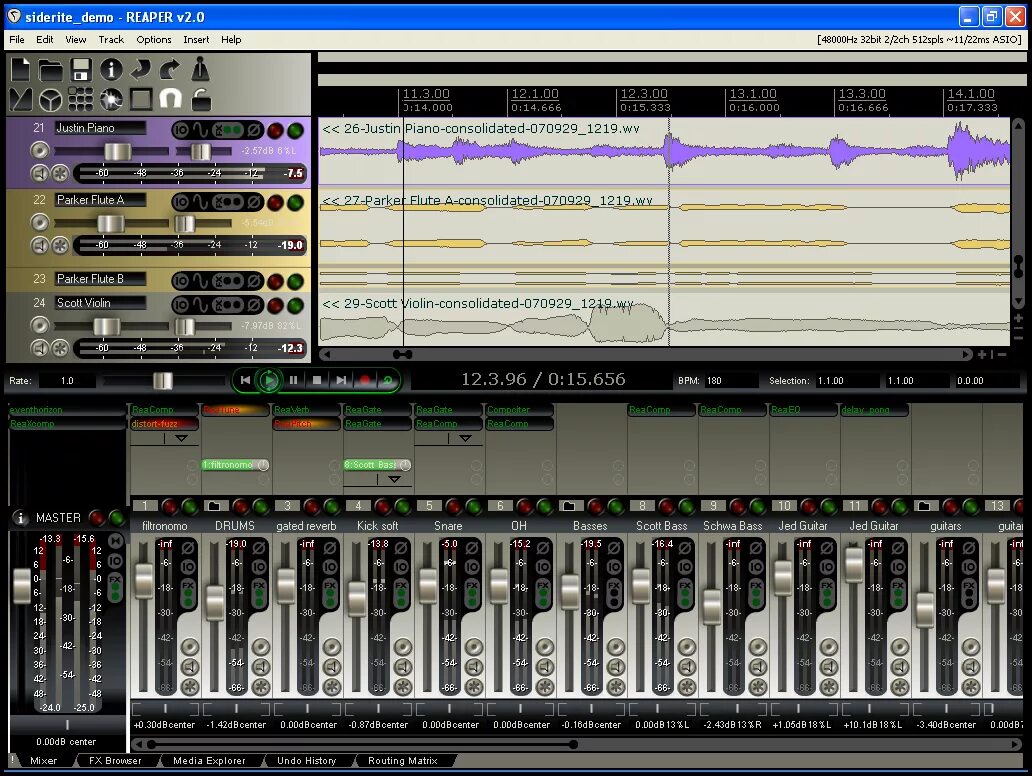Toggle repeat loop button in transport
This screenshot has width=1032, height=776.
pyautogui.click(x=388, y=380)
